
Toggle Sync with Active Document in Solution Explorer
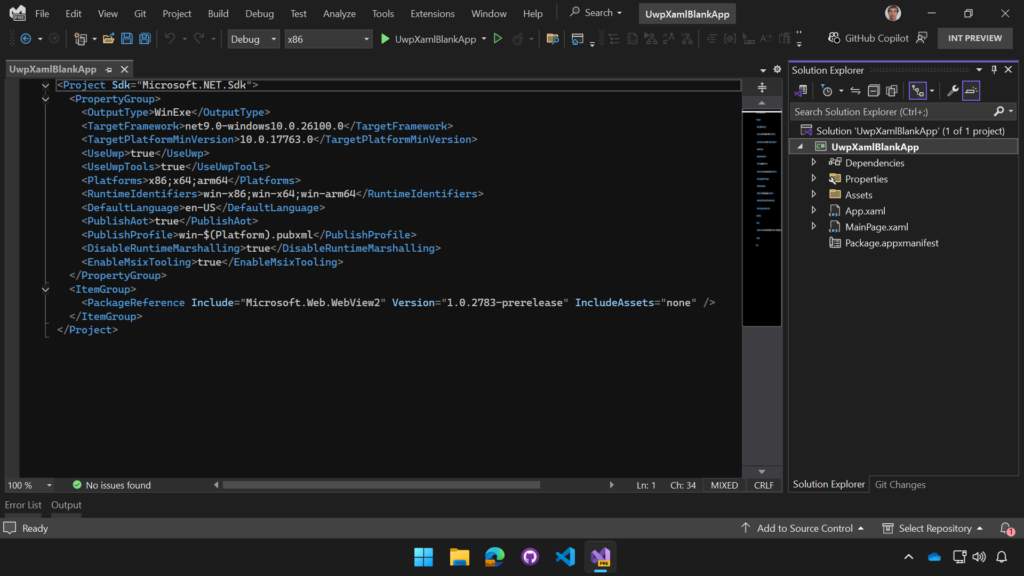pyautogui.click(x=855, y=90)
